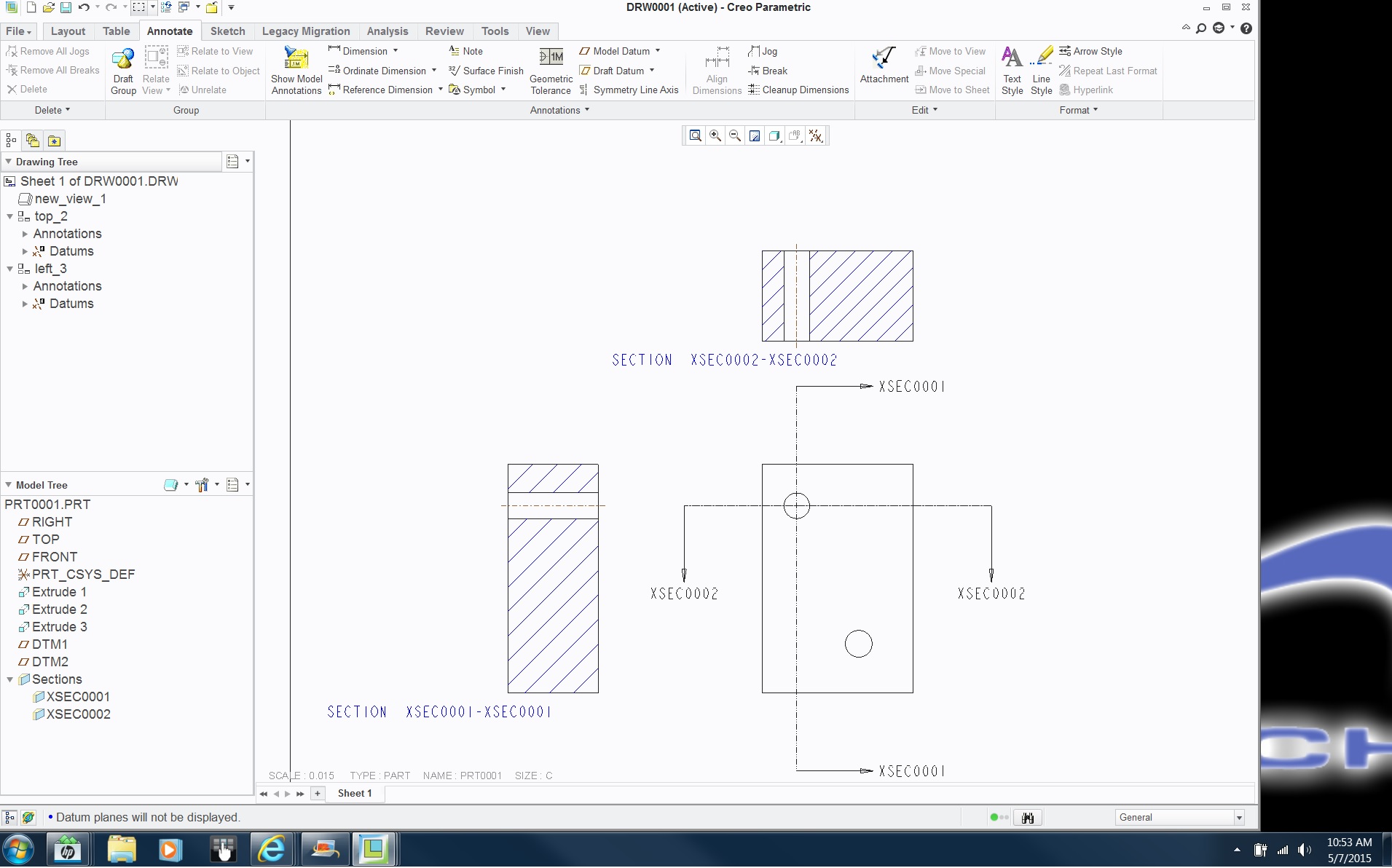This screenshot has height=868, width=1392.
Task: Collapse the Sections node in Model Tree
Action: (x=9, y=679)
